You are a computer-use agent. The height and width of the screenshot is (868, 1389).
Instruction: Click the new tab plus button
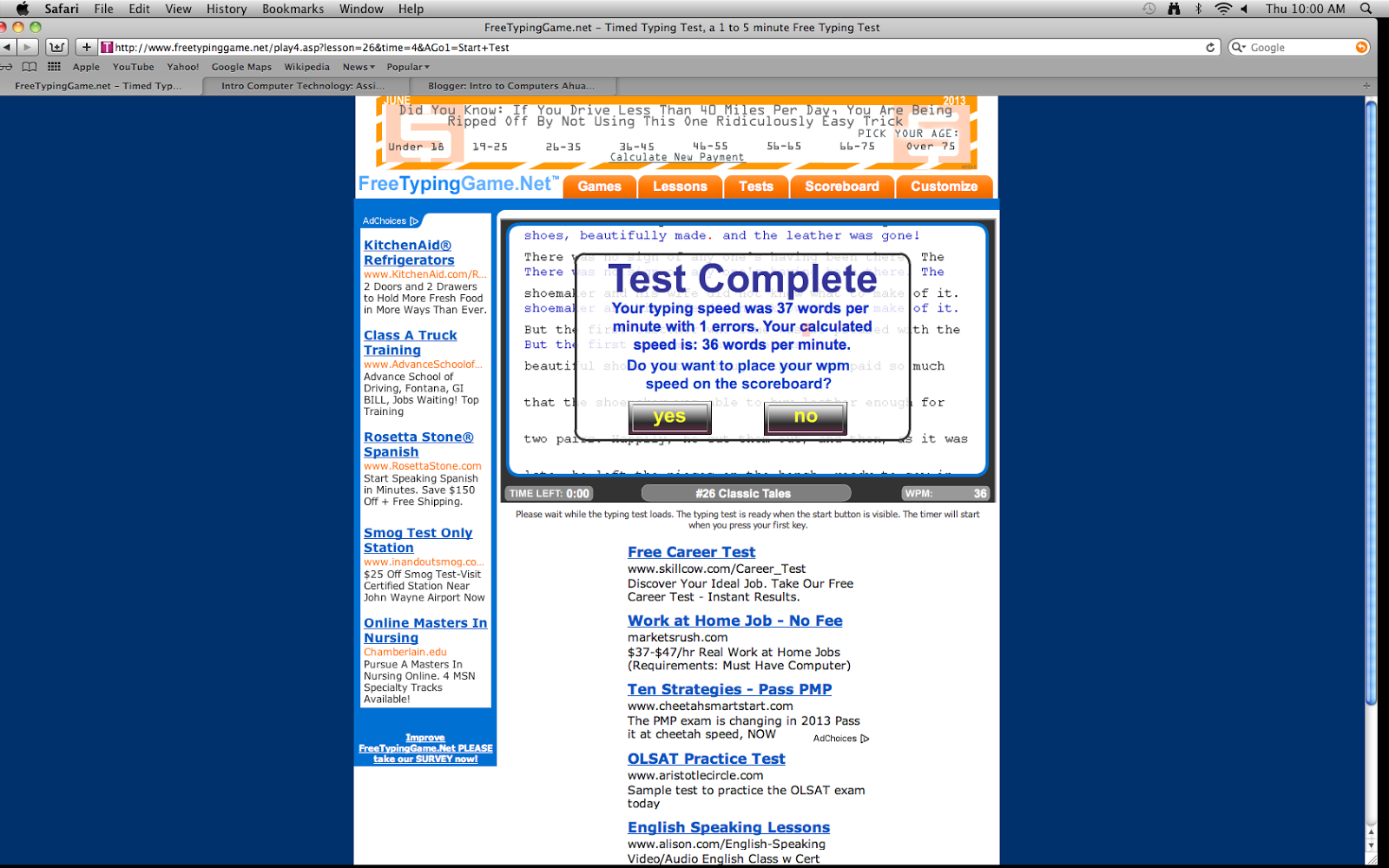coord(1366,85)
